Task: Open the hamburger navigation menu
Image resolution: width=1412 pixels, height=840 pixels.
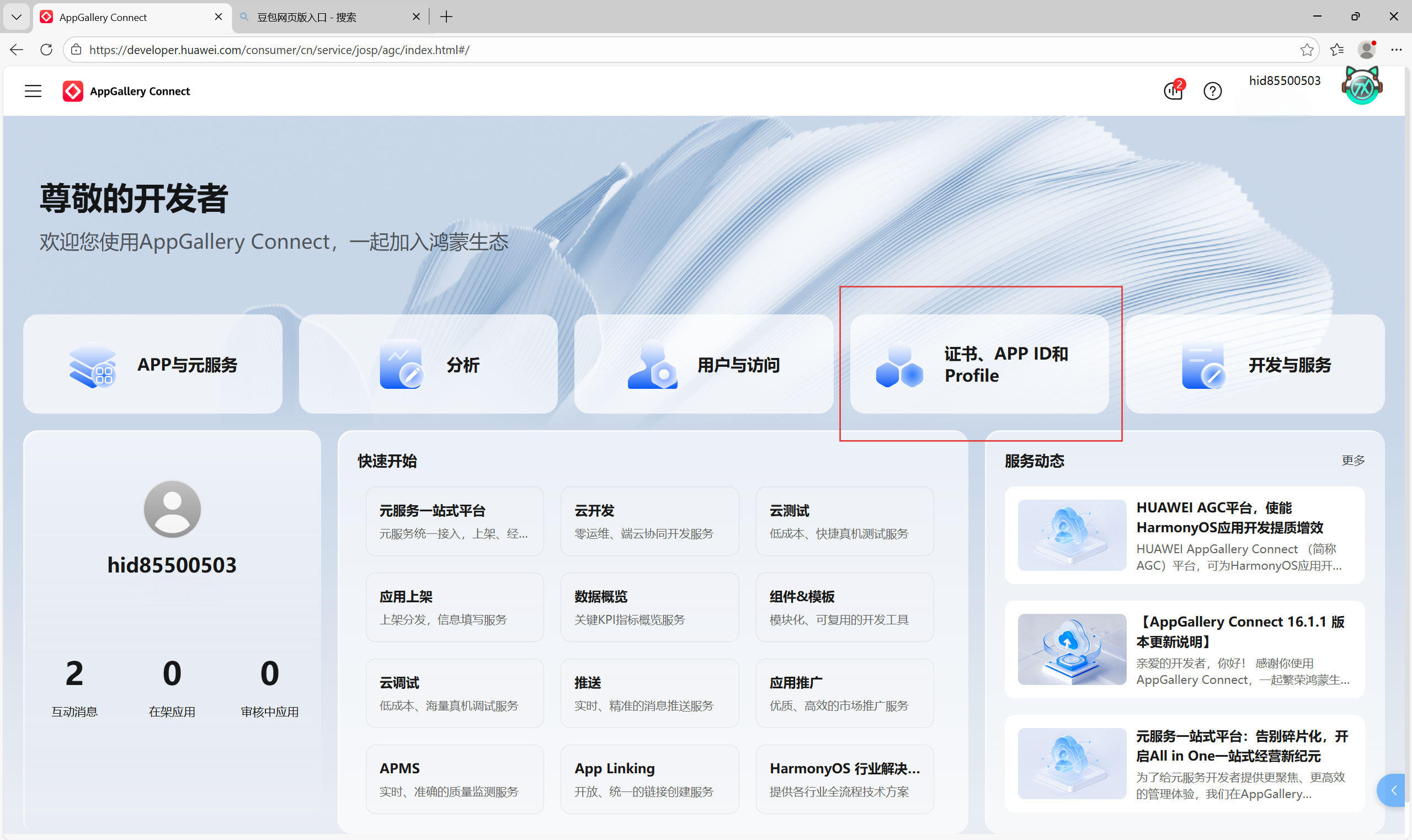Action: [x=33, y=91]
